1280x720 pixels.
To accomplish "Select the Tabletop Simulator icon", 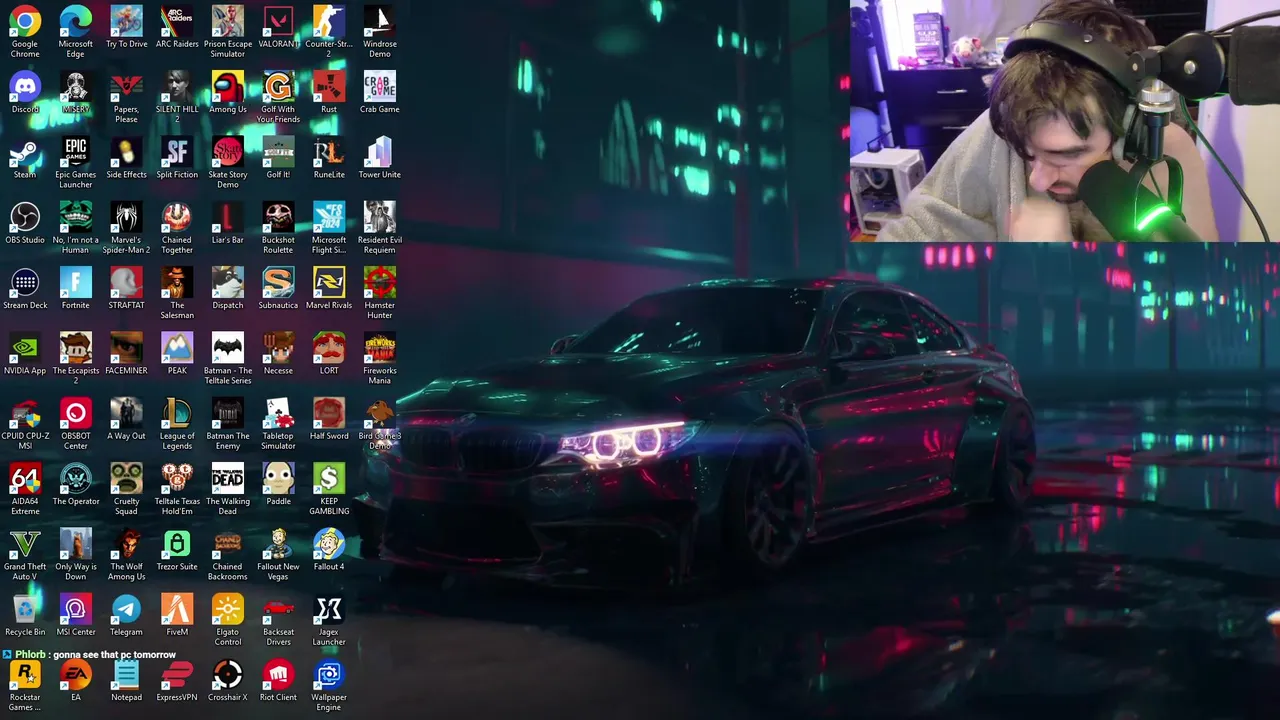I will coord(278,413).
